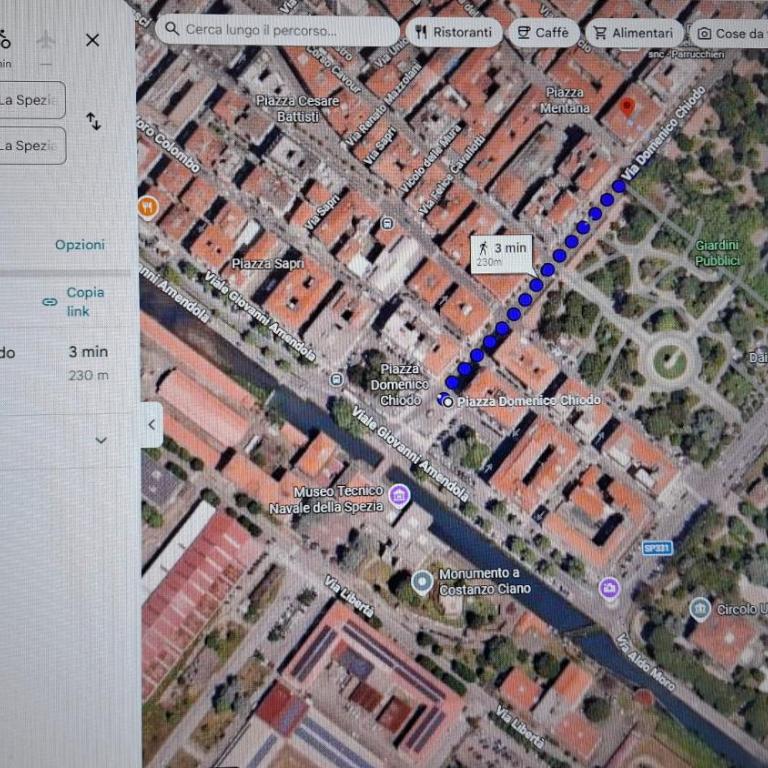Click the Monumento a Costanzo Ciano pin
Viewport: 768px width, 768px height.
(x=422, y=582)
